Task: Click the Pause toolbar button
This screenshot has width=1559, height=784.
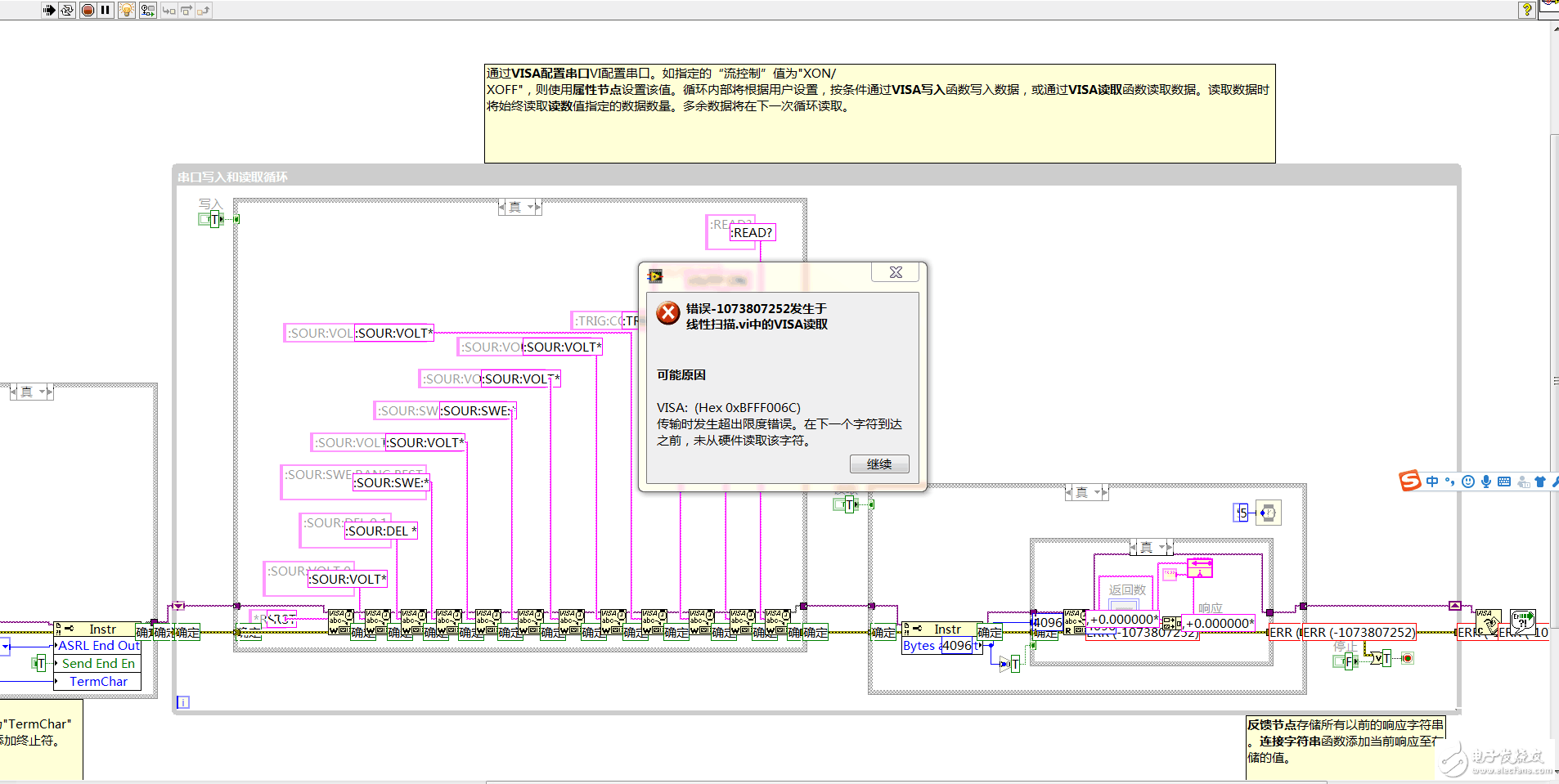Action: [106, 10]
